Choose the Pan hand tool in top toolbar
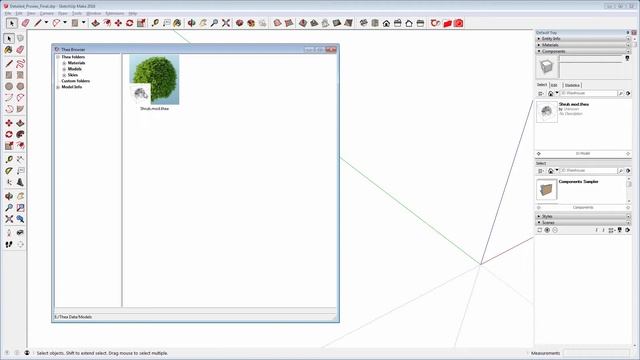 (203, 23)
